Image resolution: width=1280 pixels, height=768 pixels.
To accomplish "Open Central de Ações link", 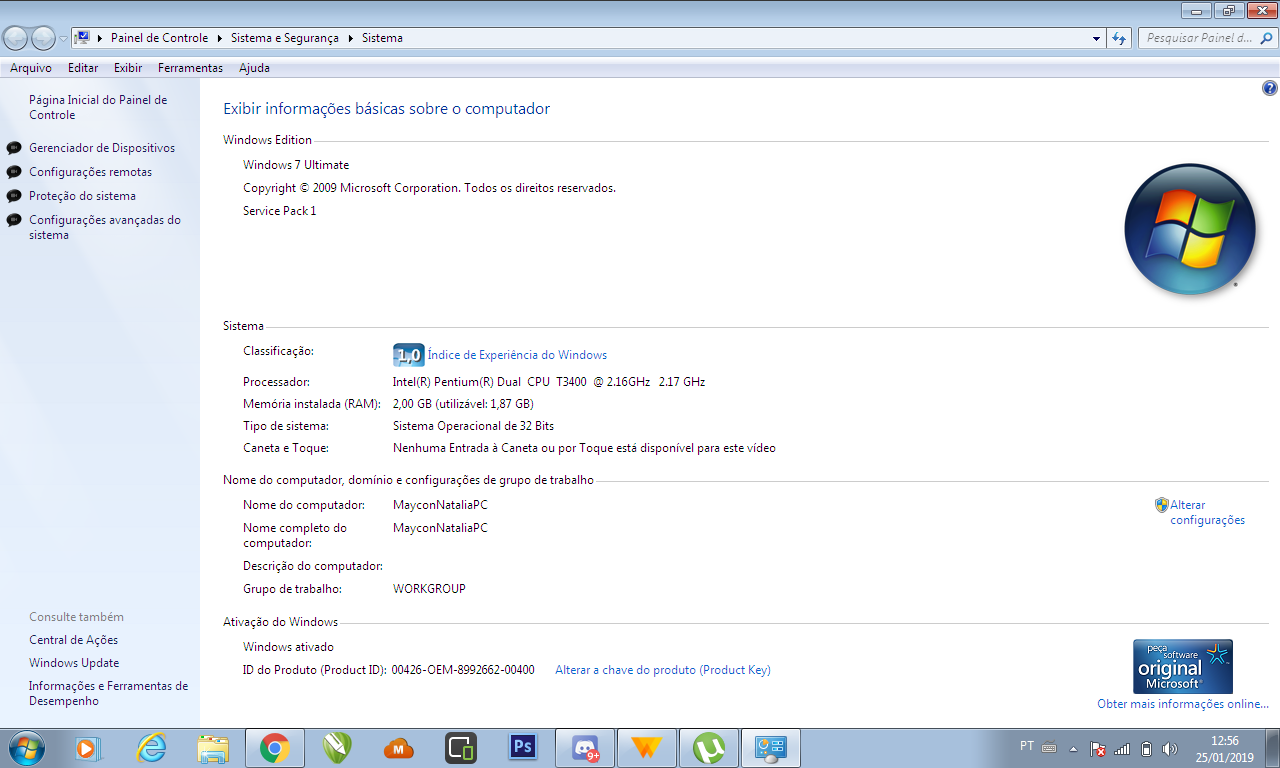I will (x=73, y=640).
